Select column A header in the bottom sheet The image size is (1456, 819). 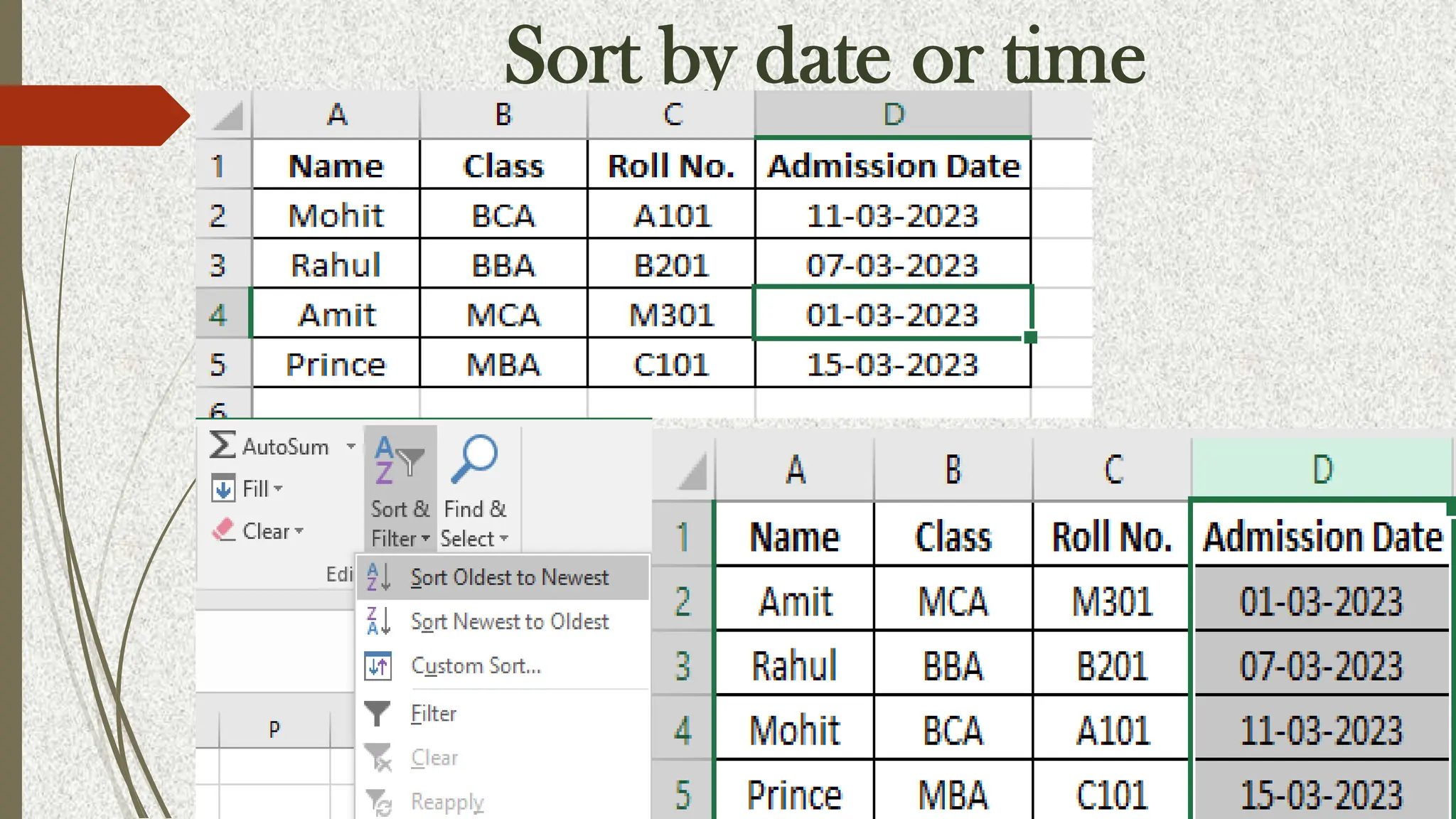coord(795,470)
